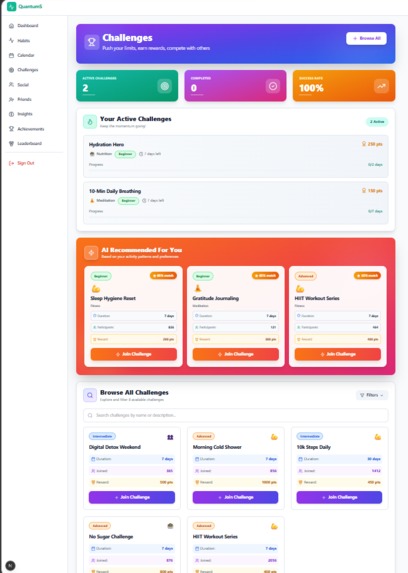408x573 pixels.
Task: Click flame icon beside Your Active Challenges
Action: (x=90, y=122)
